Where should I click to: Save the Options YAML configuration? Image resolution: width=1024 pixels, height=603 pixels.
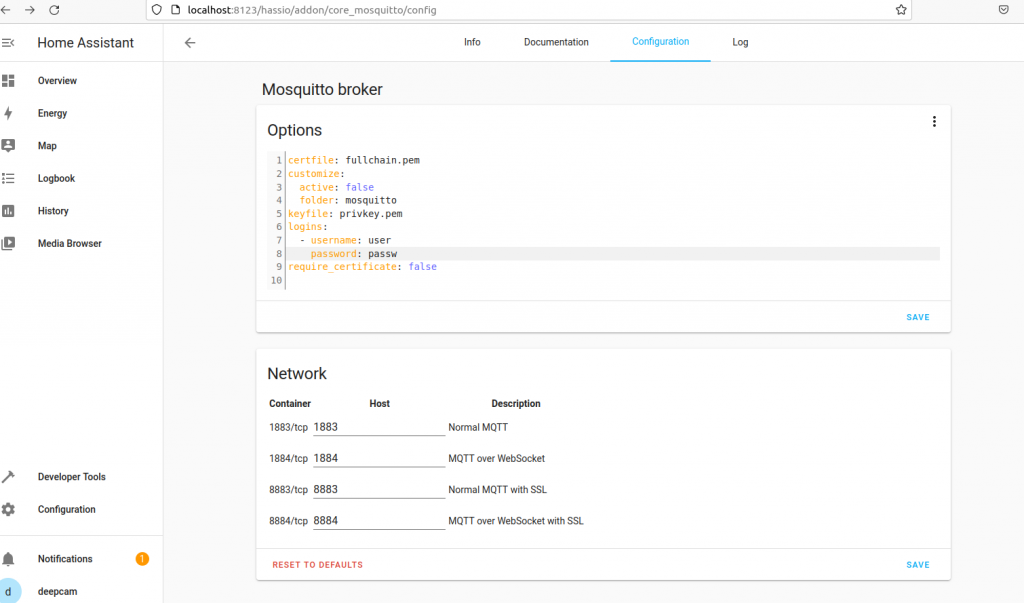point(918,317)
